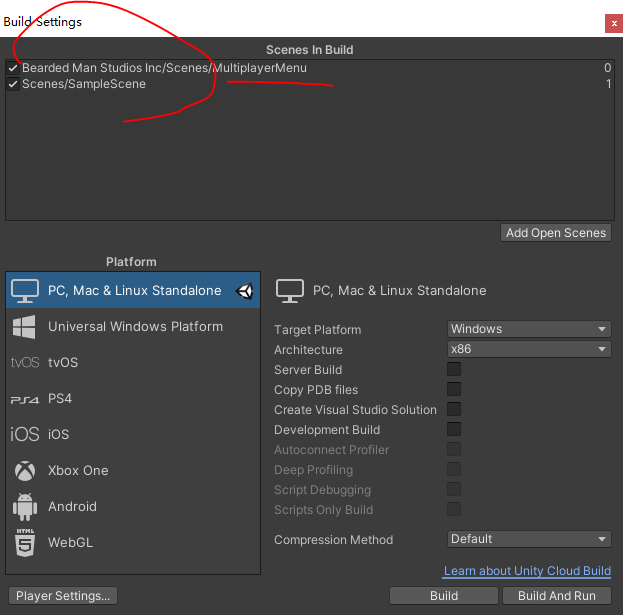Open the Compression Method dropdown
The width and height of the screenshot is (623, 615).
pyautogui.click(x=529, y=539)
